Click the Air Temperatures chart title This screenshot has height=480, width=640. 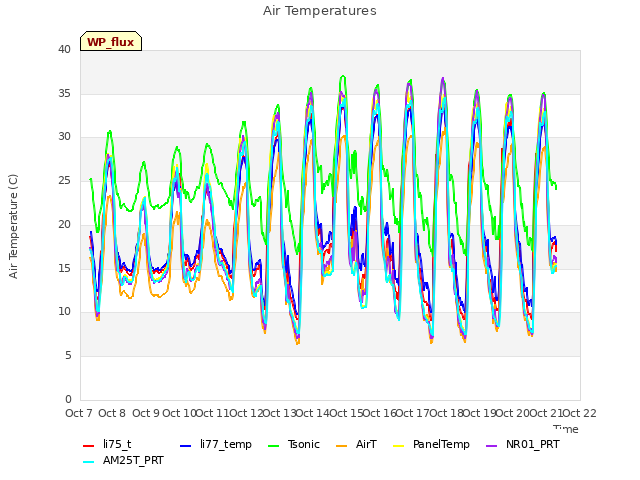pos(320,11)
